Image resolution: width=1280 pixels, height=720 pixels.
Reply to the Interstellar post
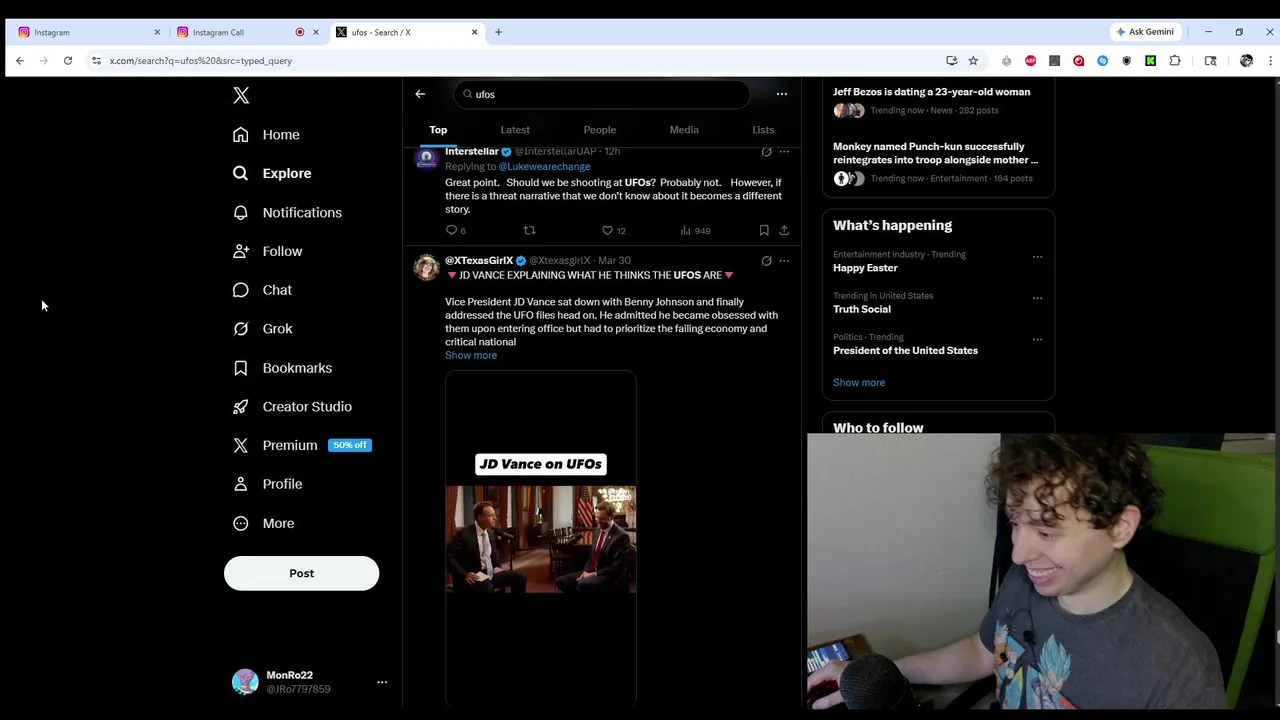(x=452, y=230)
